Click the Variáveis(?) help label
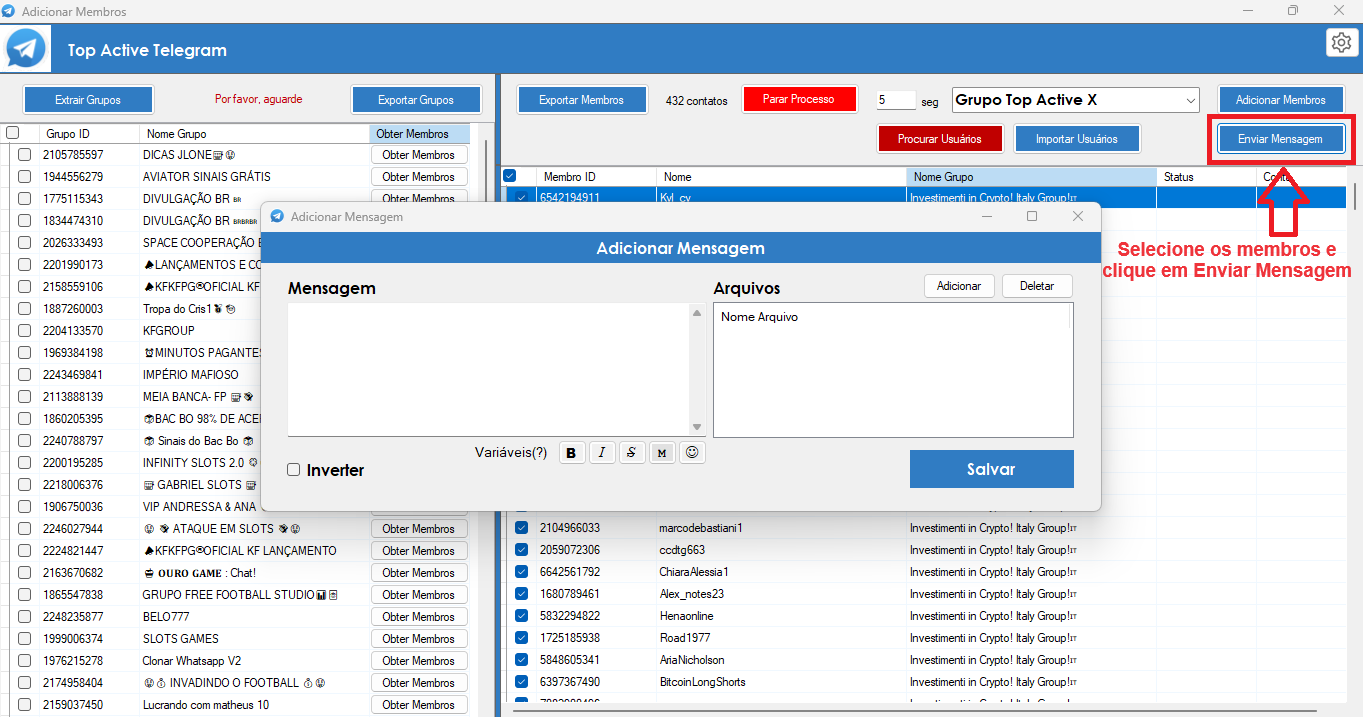 tap(511, 452)
